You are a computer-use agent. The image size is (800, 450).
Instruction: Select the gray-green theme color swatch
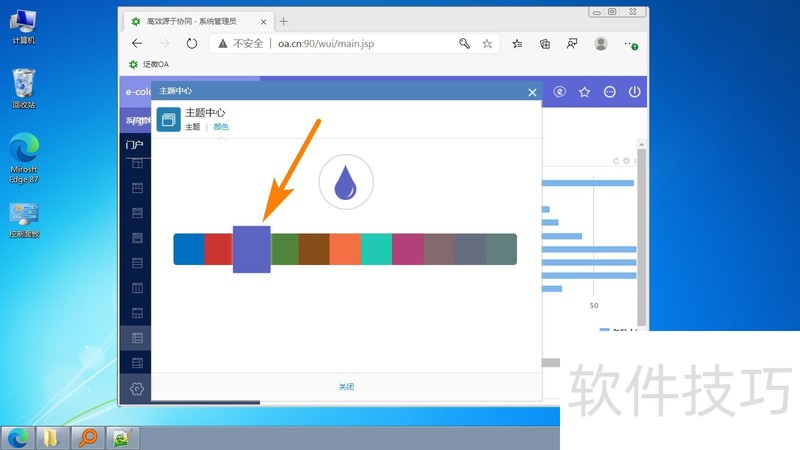(x=501, y=249)
